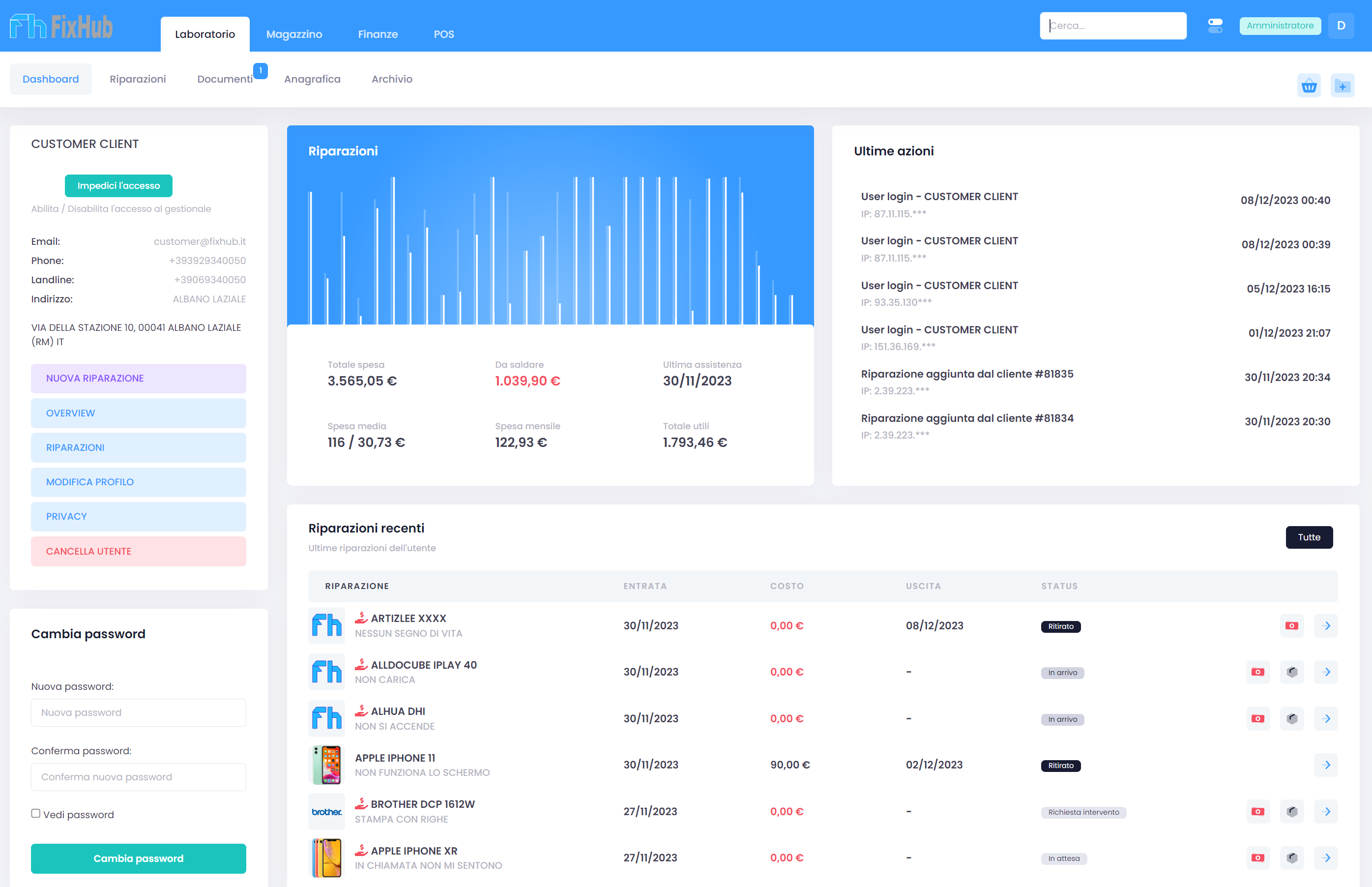Click the add folder icon at top right

1342,87
